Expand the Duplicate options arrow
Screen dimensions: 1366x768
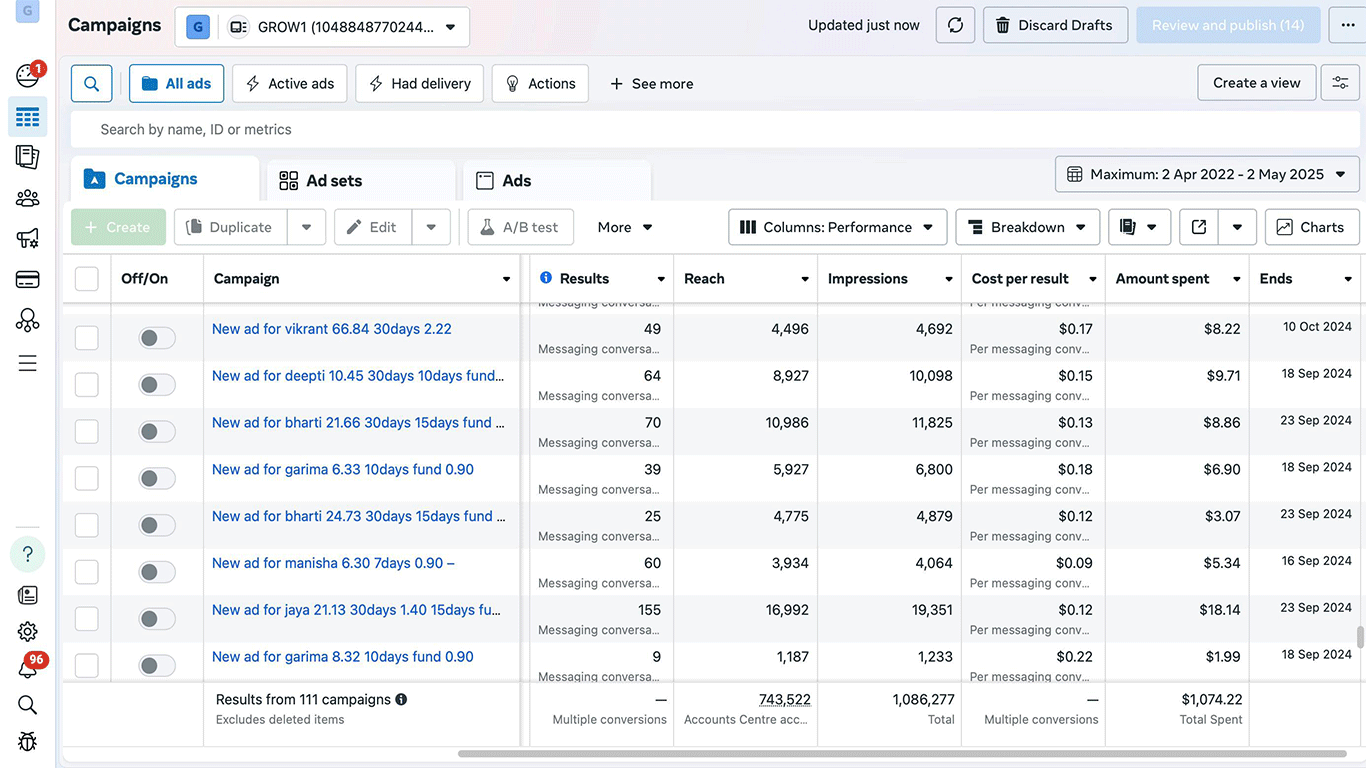click(x=306, y=227)
